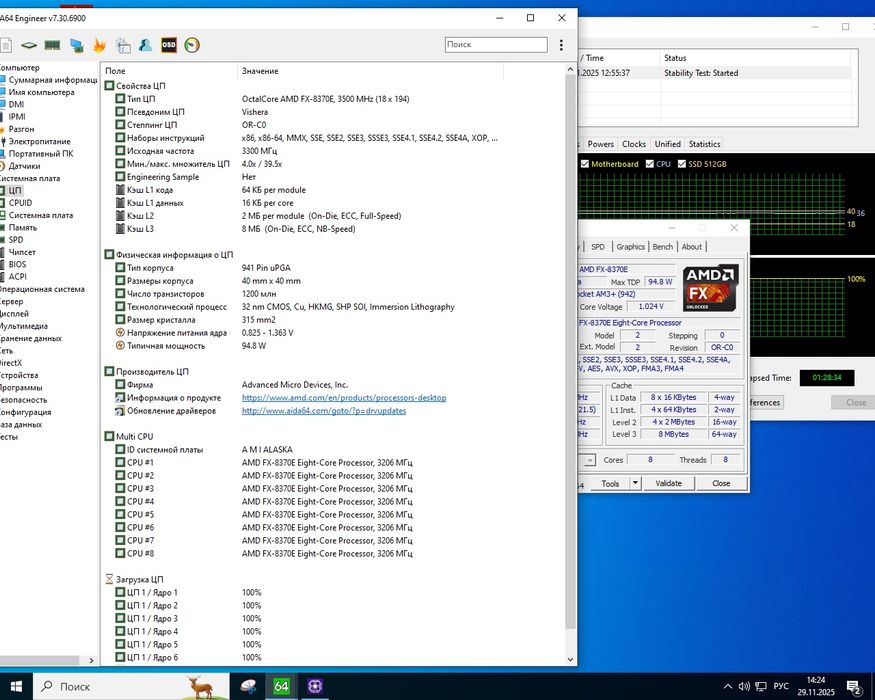Select Имя компьютера in the tree
This screenshot has width=875, height=700.
41,92
